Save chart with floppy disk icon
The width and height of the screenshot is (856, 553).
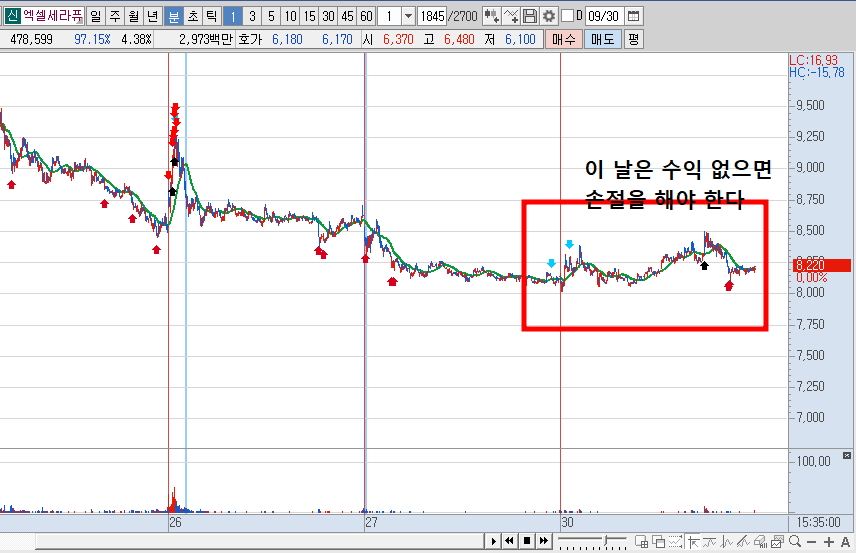point(530,16)
